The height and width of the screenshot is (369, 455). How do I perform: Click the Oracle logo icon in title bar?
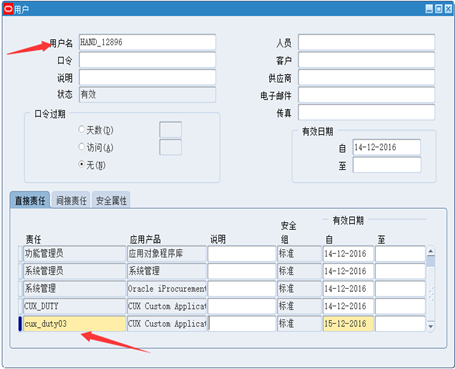(x=8, y=9)
